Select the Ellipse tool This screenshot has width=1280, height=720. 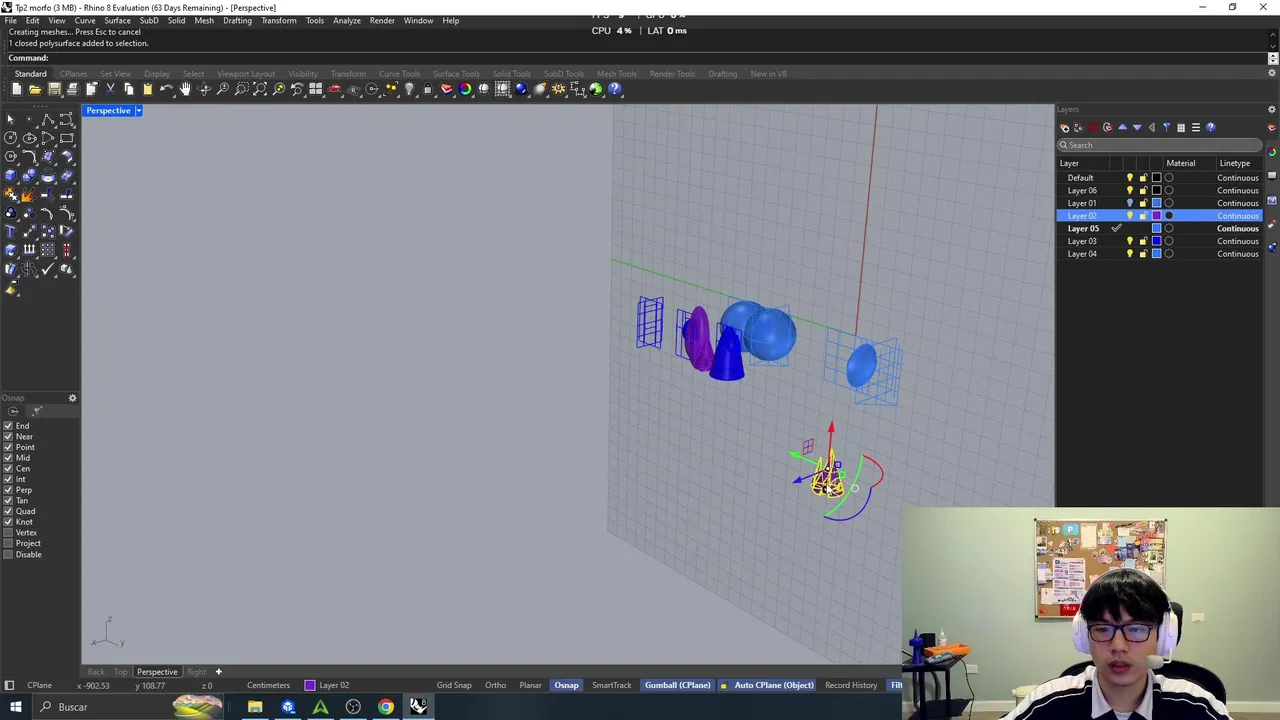pyautogui.click(x=29, y=137)
